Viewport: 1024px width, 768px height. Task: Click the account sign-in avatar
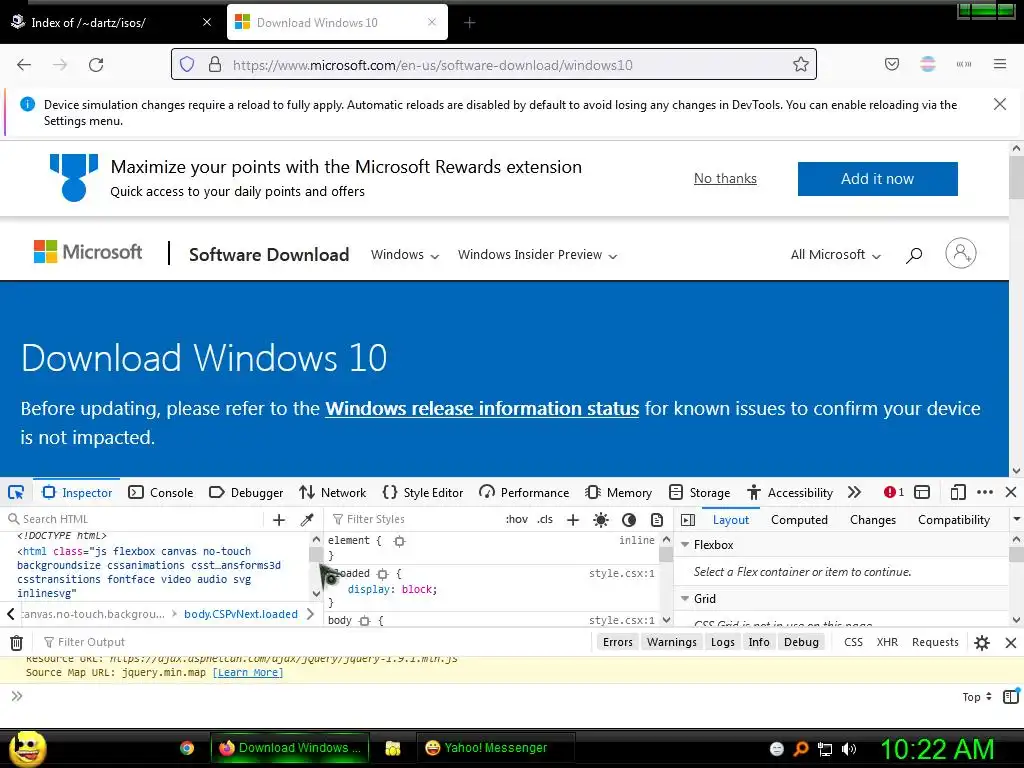point(961,253)
